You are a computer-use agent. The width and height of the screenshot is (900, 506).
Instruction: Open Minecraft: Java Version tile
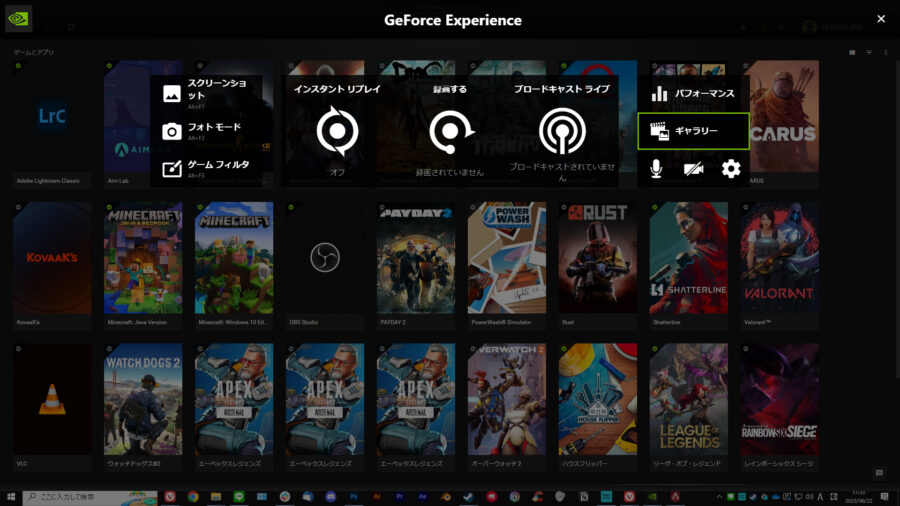[x=143, y=265]
